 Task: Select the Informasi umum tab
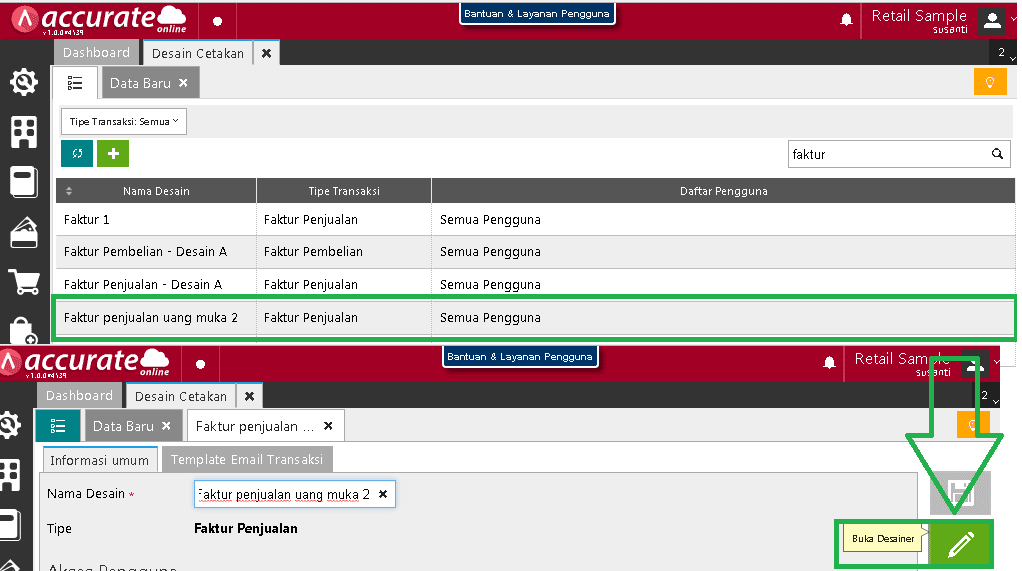pos(99,460)
